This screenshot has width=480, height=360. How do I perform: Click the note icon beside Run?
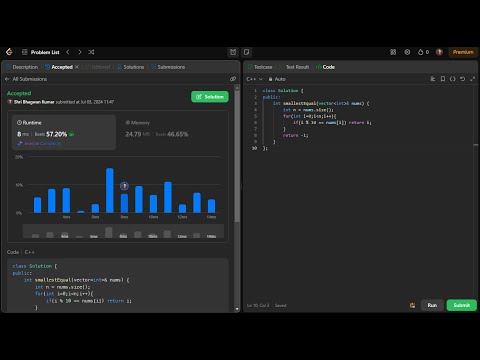pos(412,305)
